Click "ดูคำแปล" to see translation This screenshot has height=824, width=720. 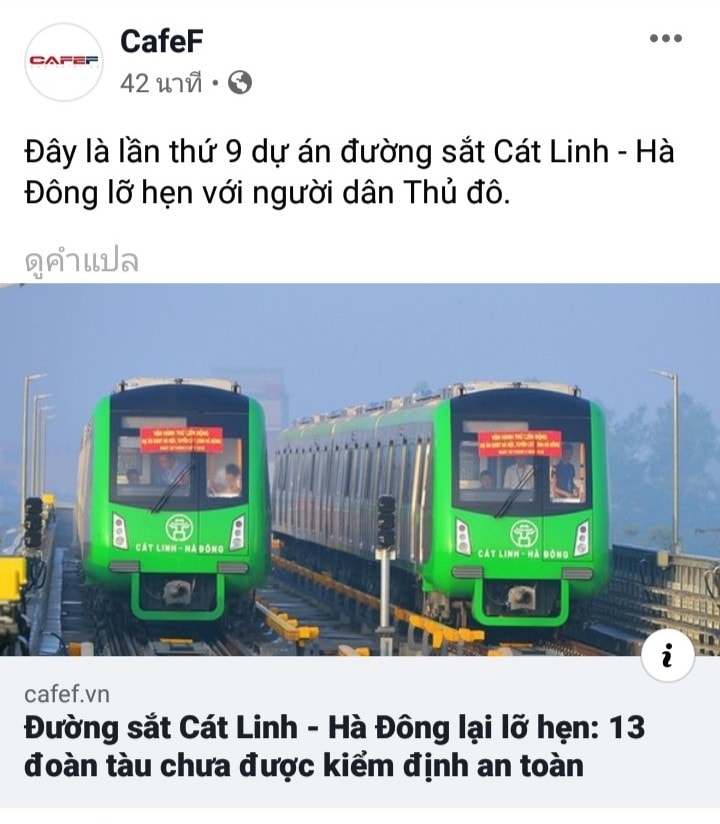click(x=81, y=260)
